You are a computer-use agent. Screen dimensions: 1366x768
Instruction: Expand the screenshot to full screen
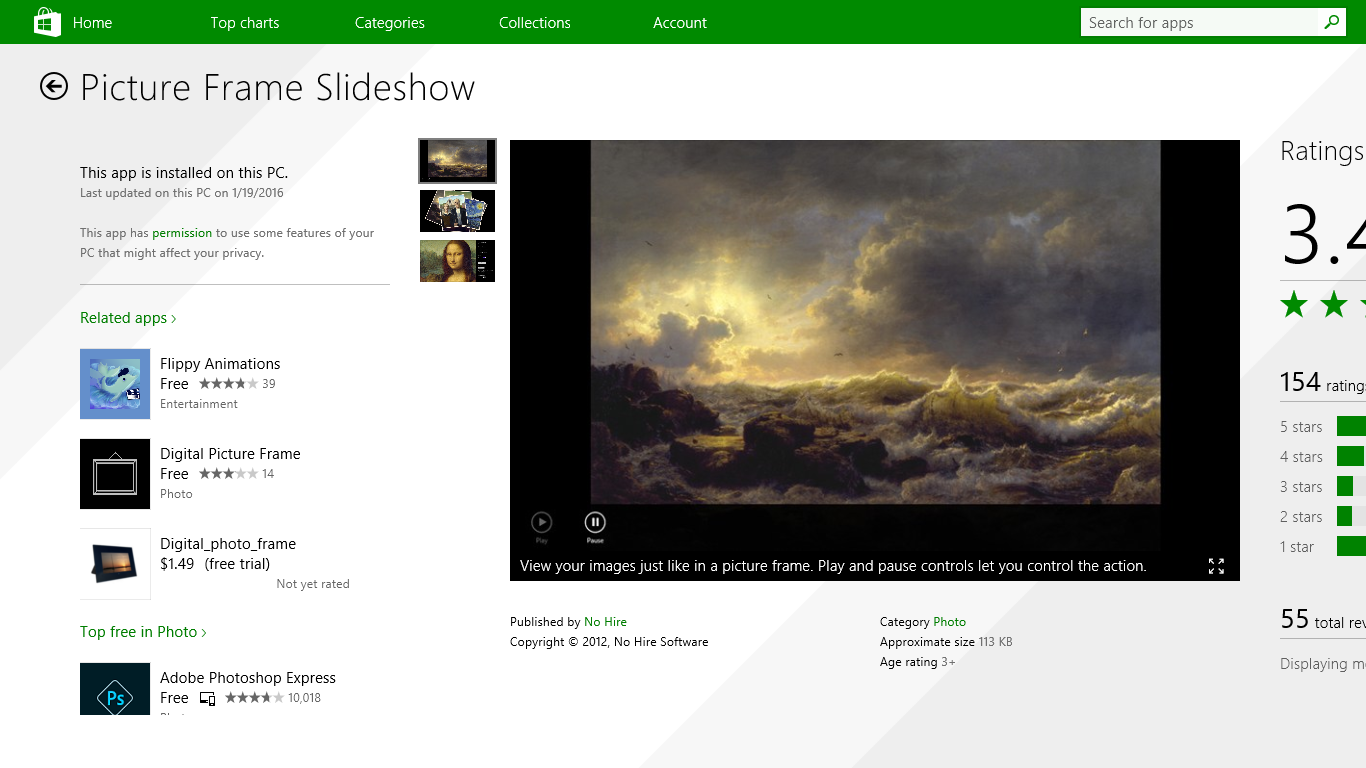[x=1216, y=566]
